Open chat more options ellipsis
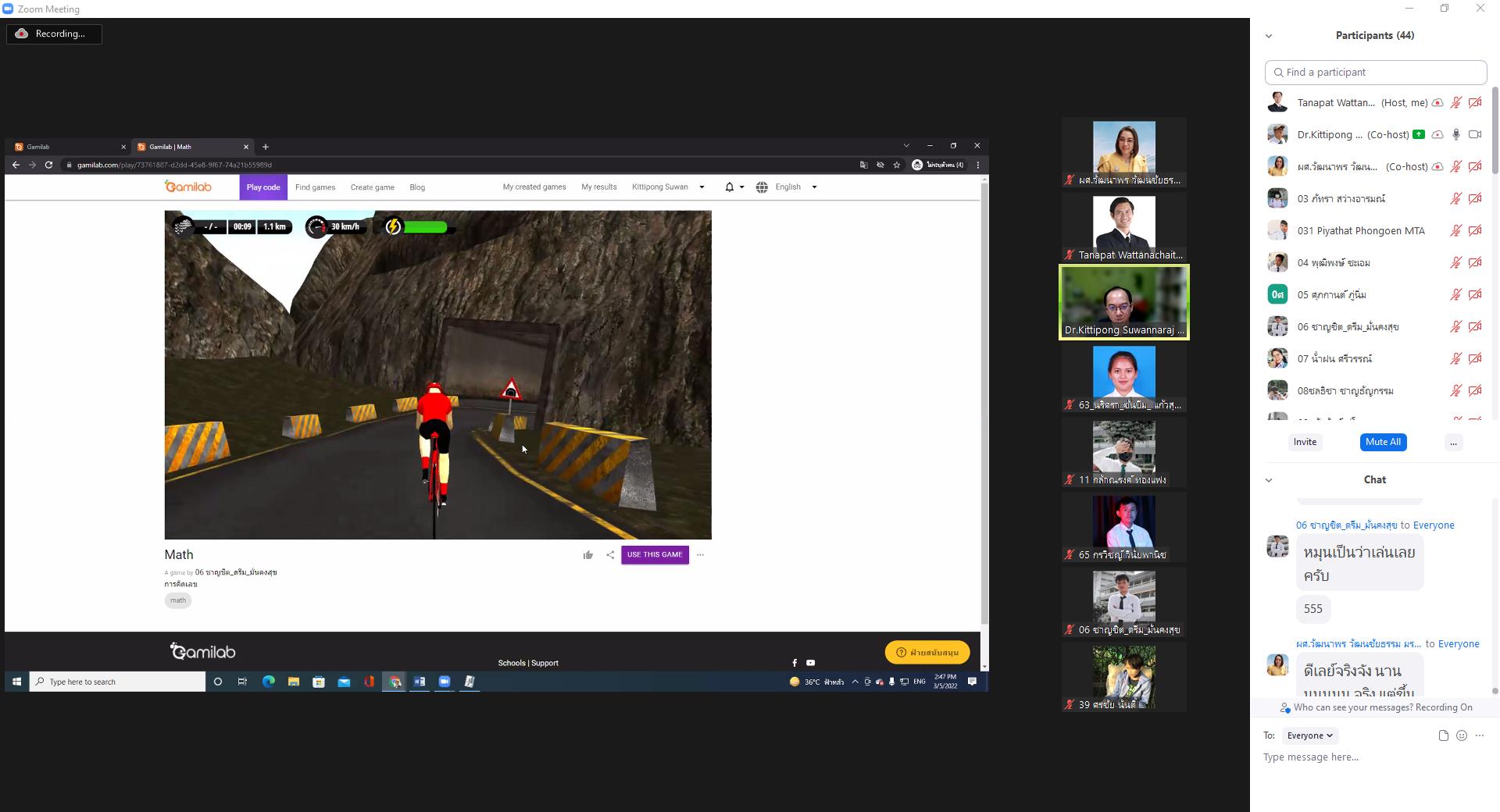Screen dimensions: 1500x812 [x=1480, y=735]
